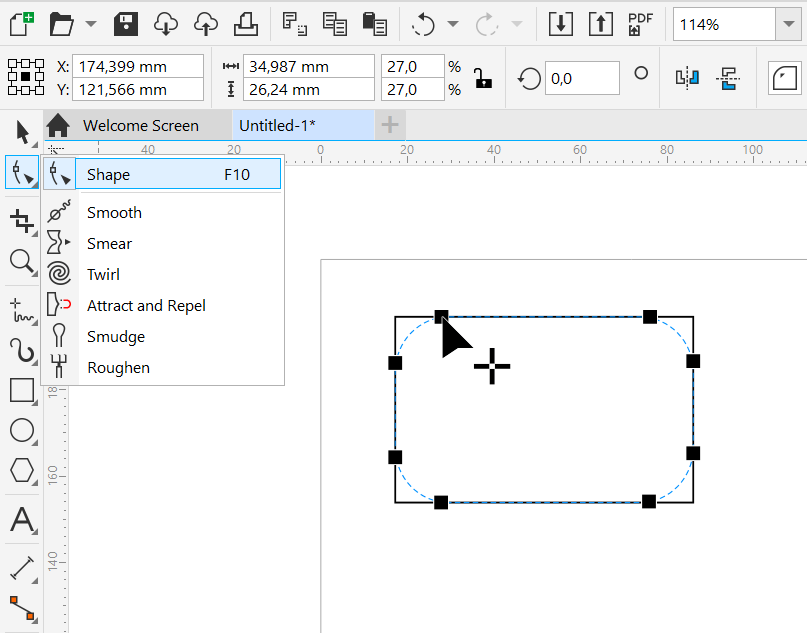Choose Shape F10 in flyout
This screenshot has height=633, width=807.
[163, 174]
